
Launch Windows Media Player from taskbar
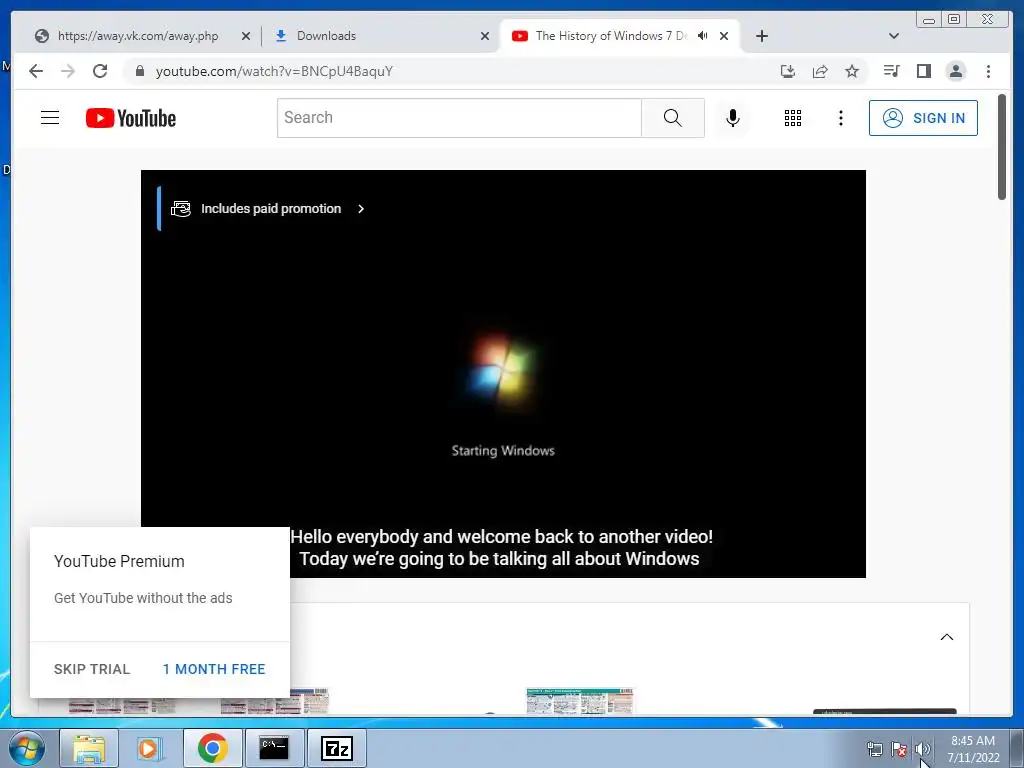pos(150,748)
